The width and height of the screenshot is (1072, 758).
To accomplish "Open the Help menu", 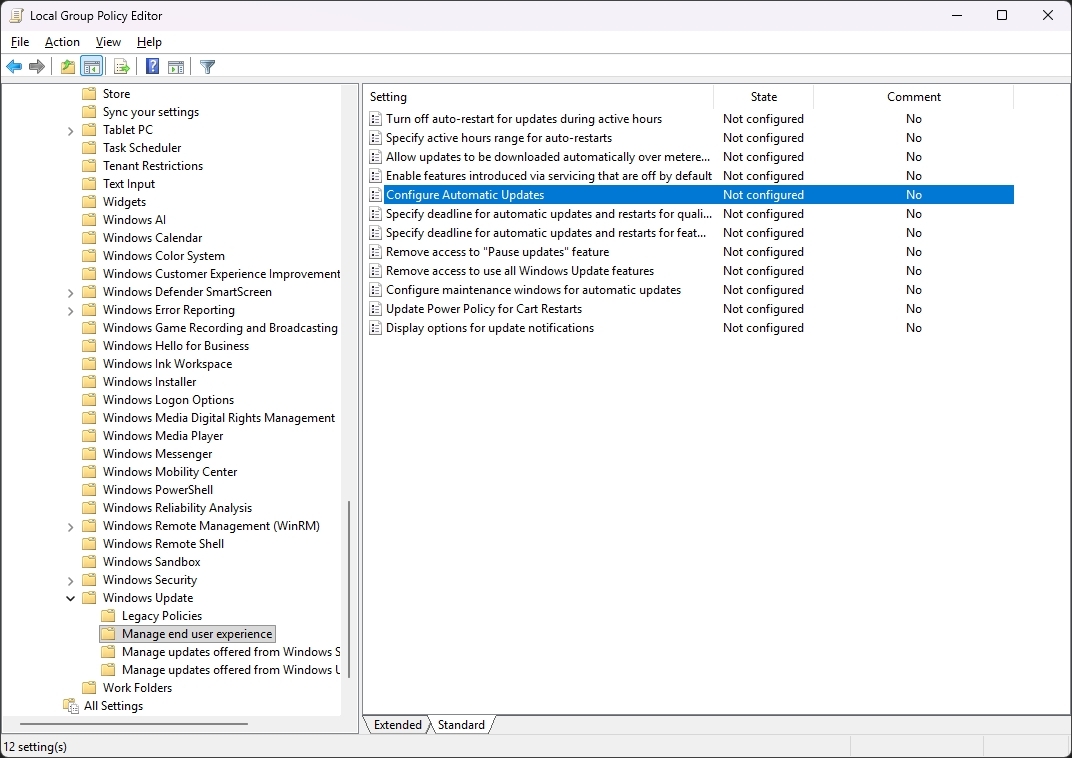I will (x=149, y=42).
